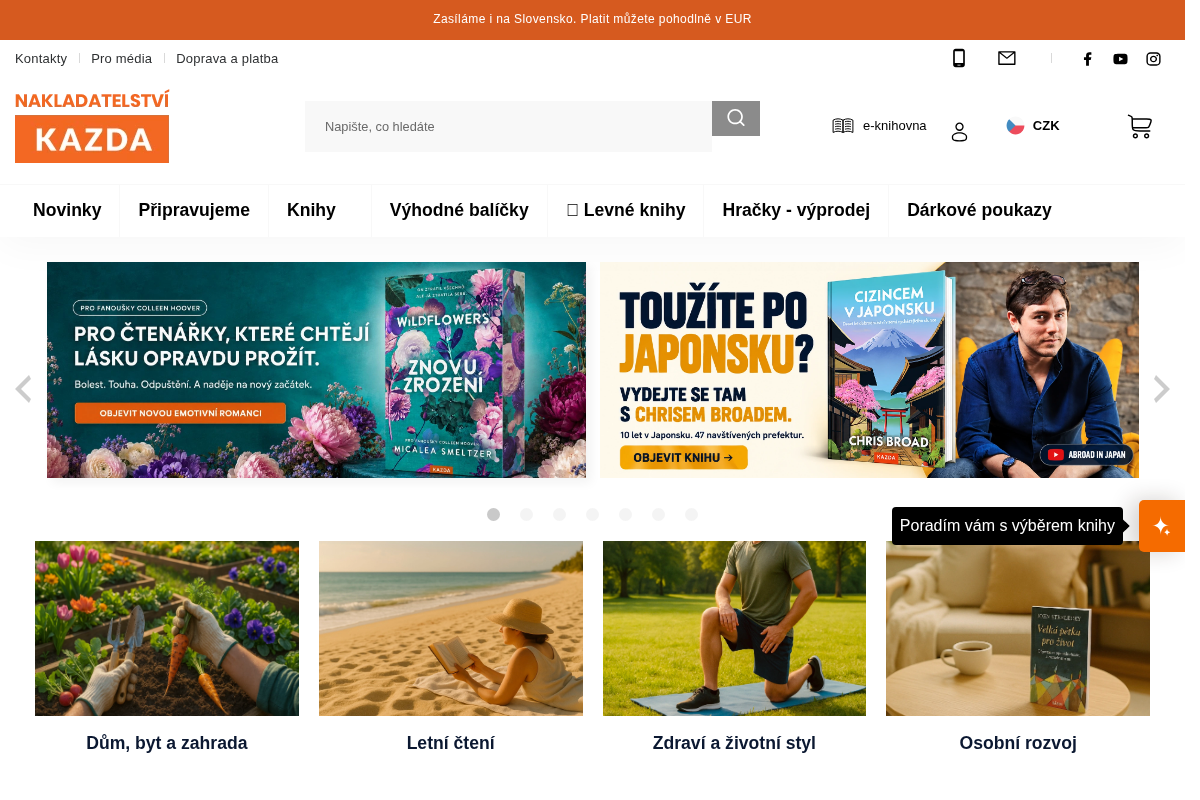Follow the Doprava a platba link

pos(227,58)
